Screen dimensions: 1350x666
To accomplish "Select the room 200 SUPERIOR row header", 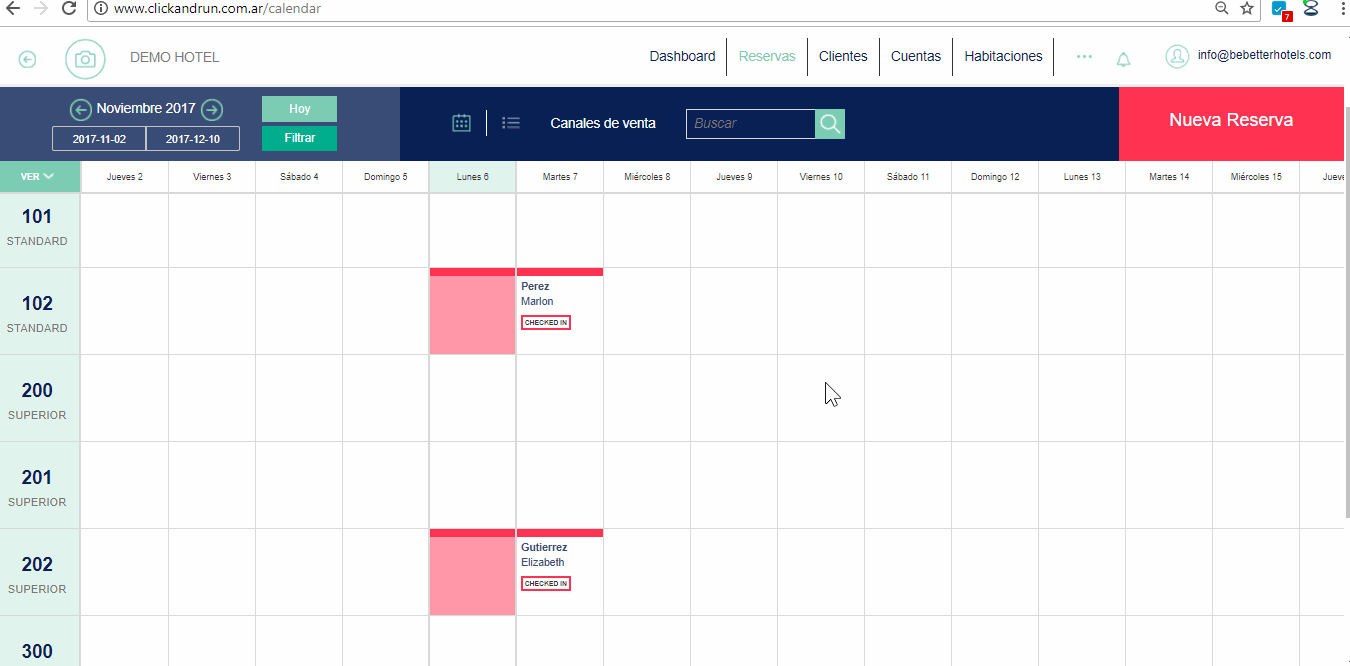I will (38, 400).
